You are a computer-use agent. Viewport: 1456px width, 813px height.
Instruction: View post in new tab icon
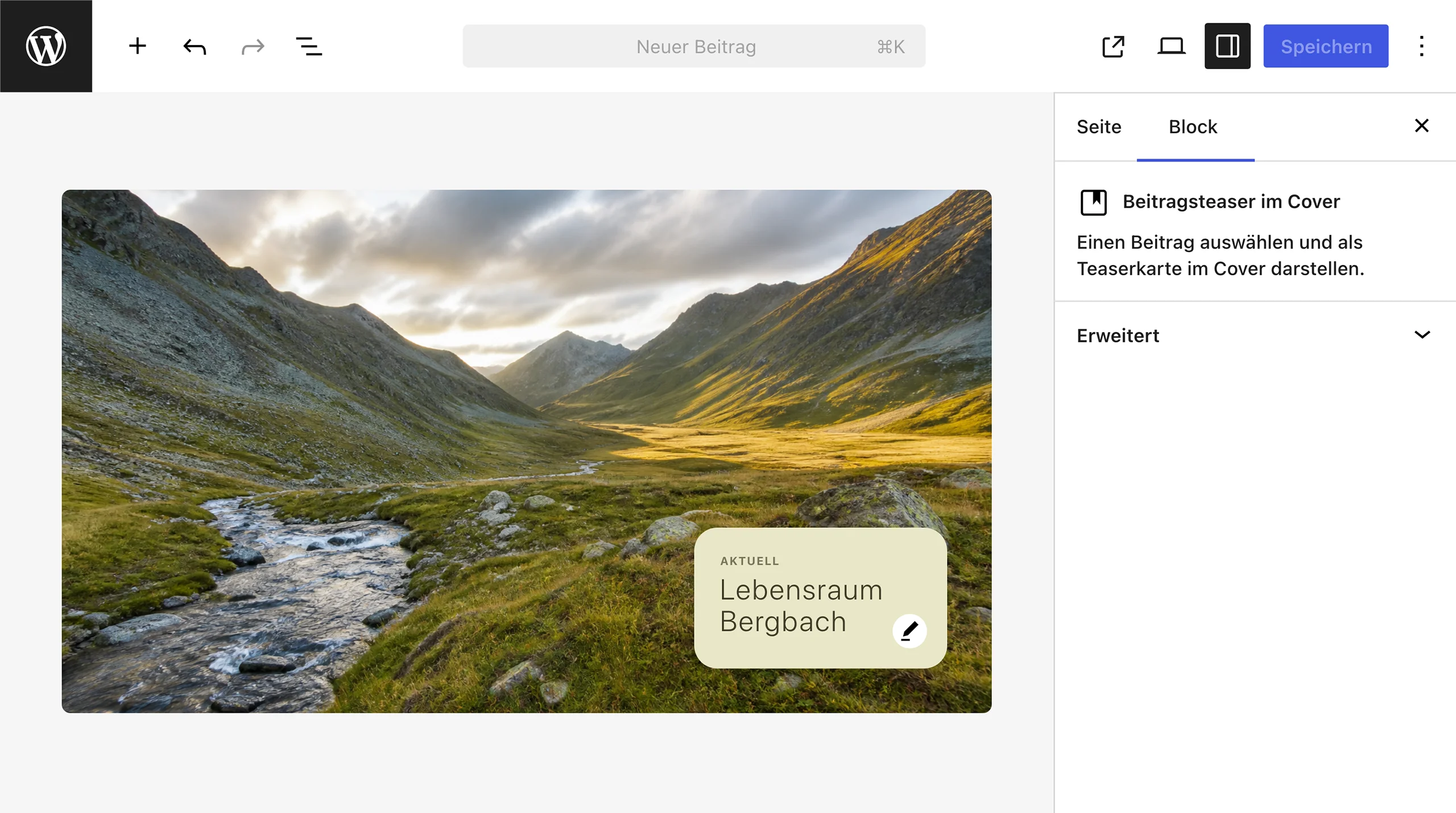[x=1113, y=46]
